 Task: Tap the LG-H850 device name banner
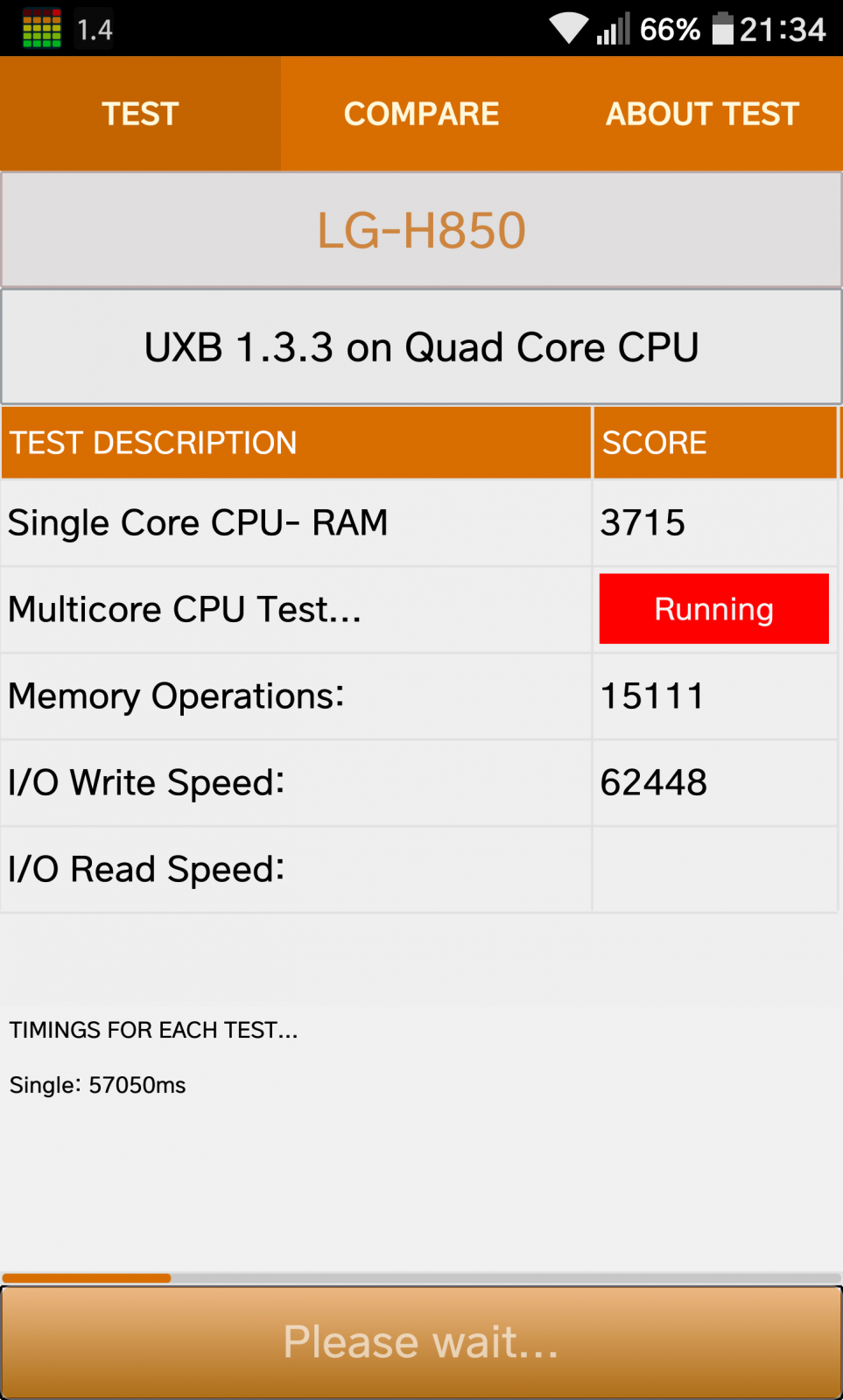click(421, 230)
